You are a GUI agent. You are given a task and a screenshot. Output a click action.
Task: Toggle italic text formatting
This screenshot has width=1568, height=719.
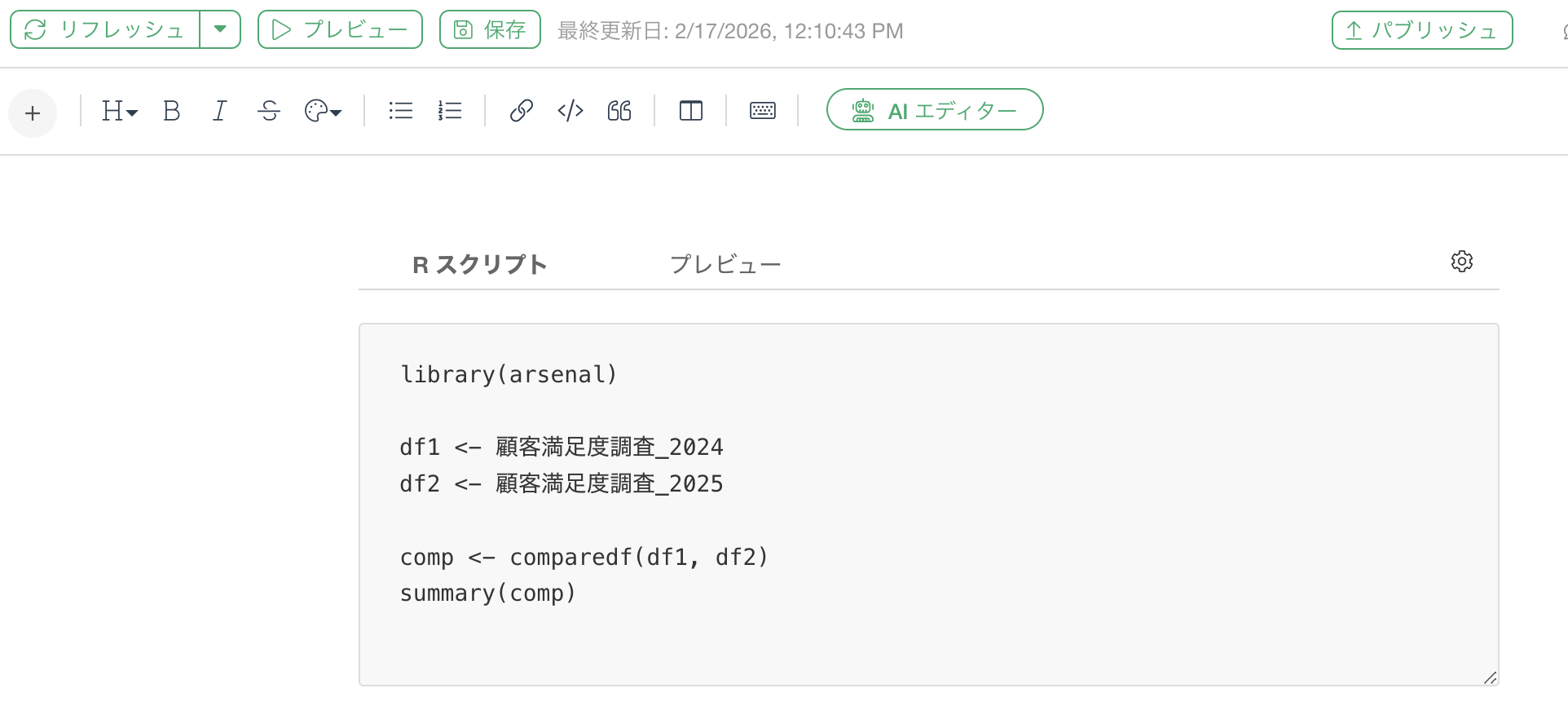(219, 111)
